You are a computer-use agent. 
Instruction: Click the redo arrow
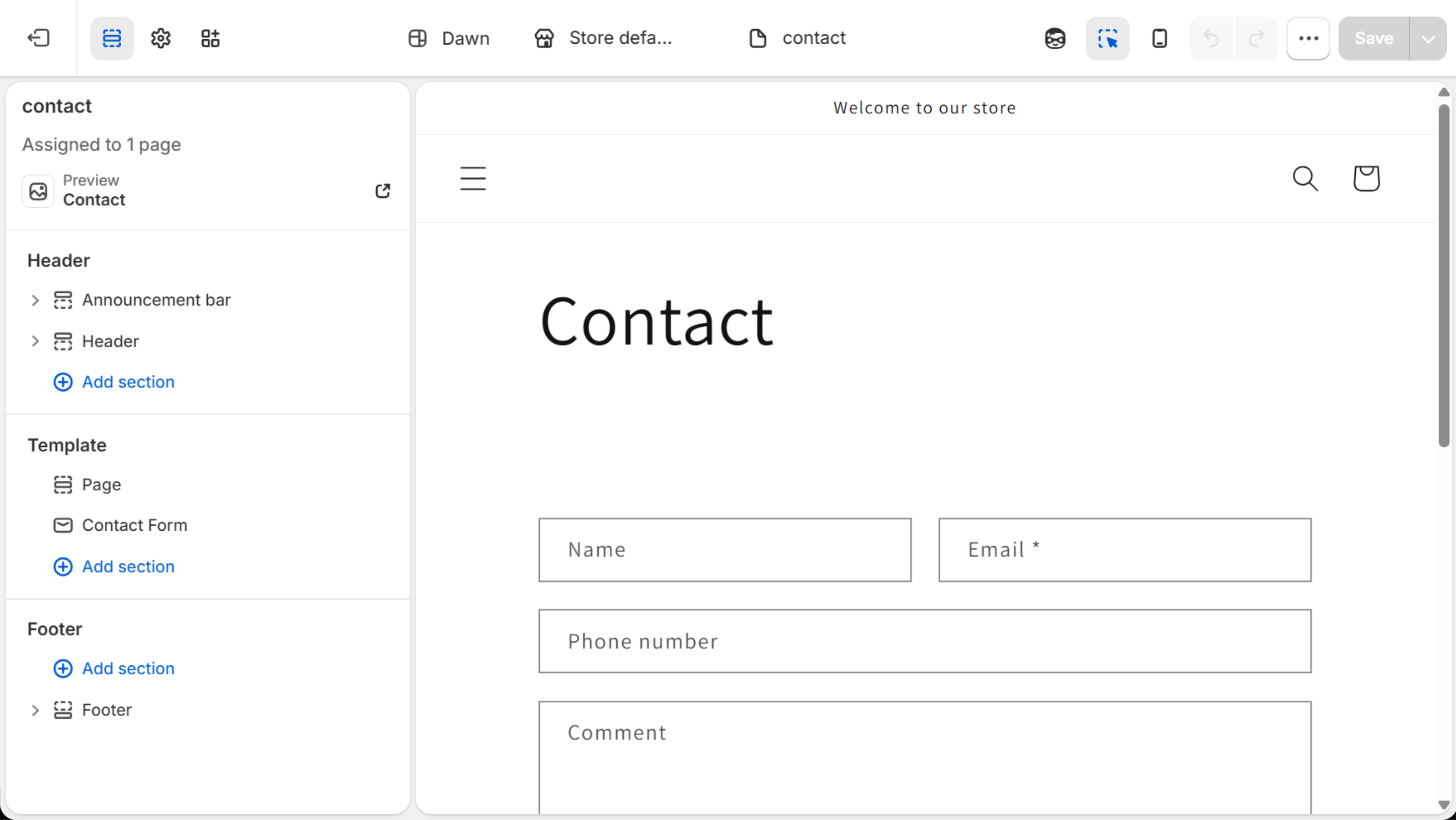[x=1256, y=38]
